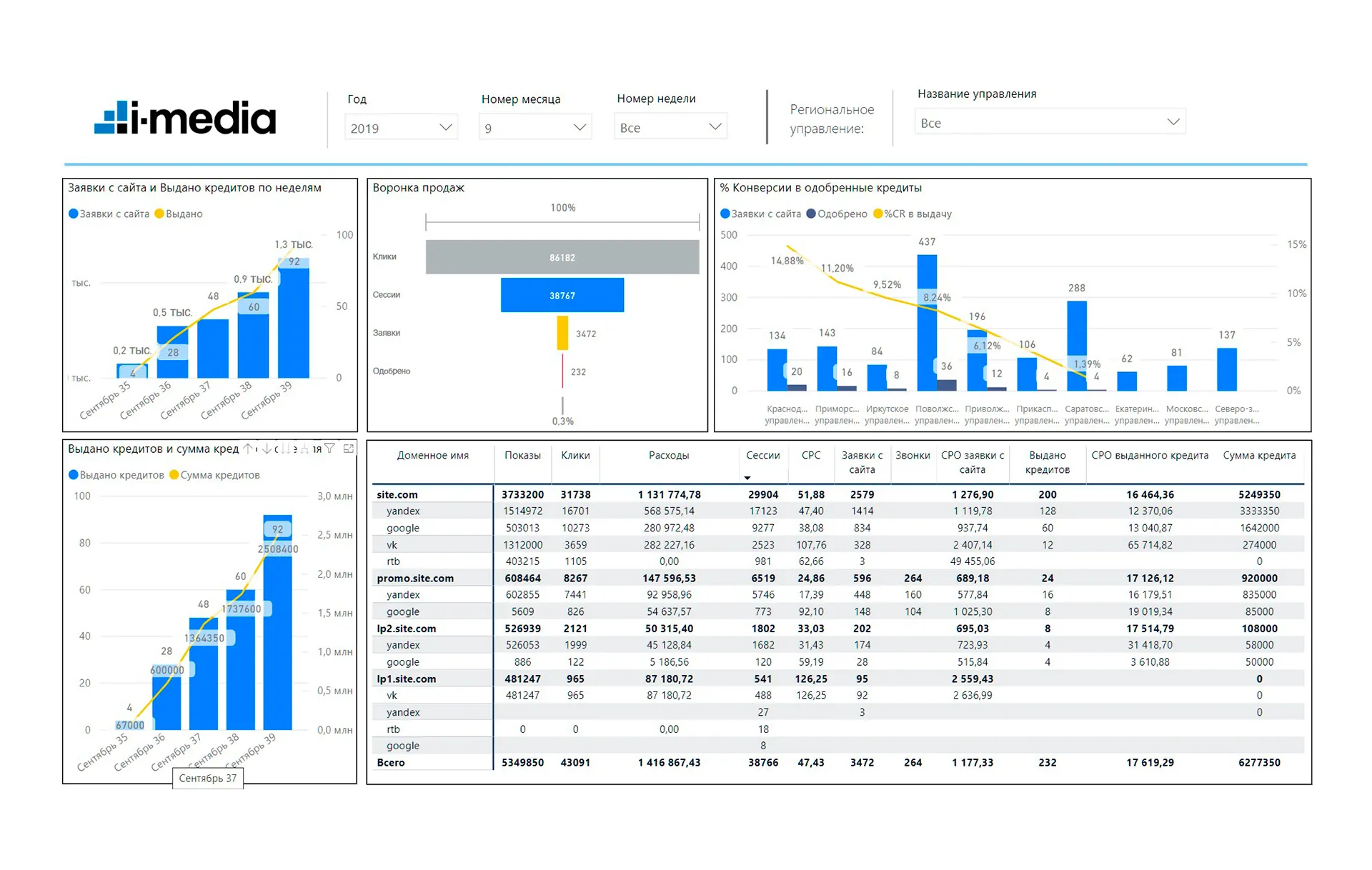Toggle Сумма кредитов legend marker
The height and width of the screenshot is (870, 1372).
(174, 475)
